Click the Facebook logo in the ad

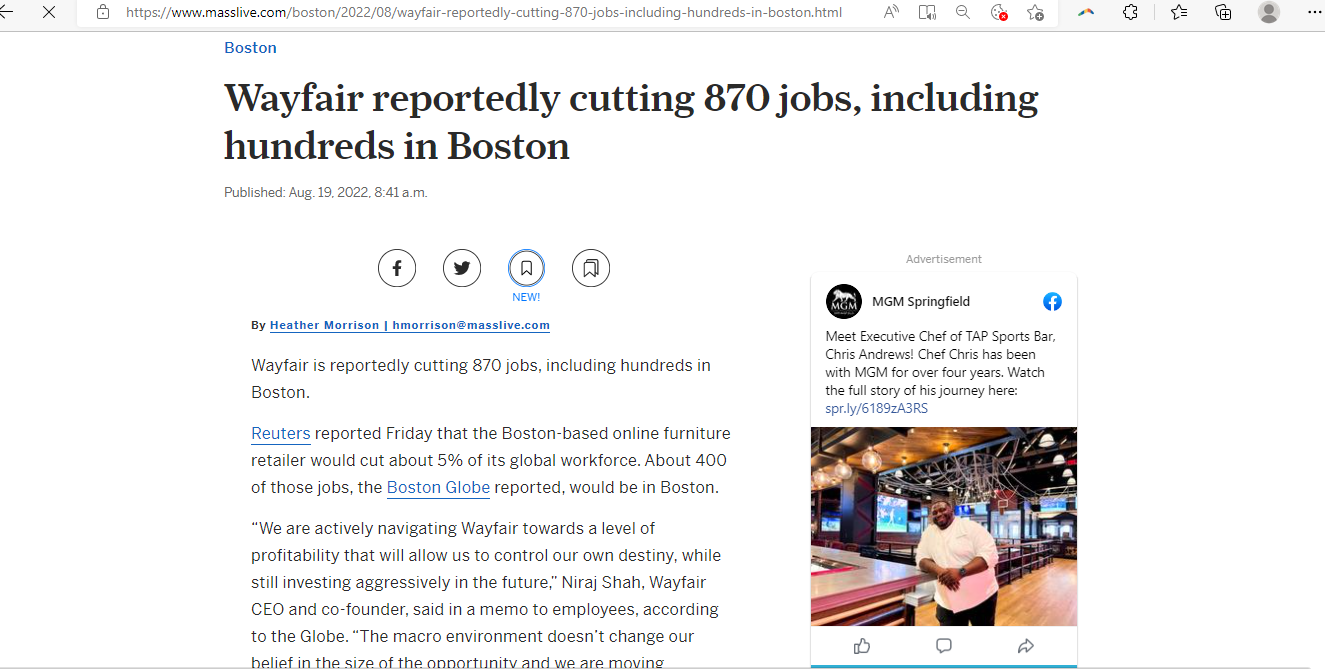(x=1052, y=301)
